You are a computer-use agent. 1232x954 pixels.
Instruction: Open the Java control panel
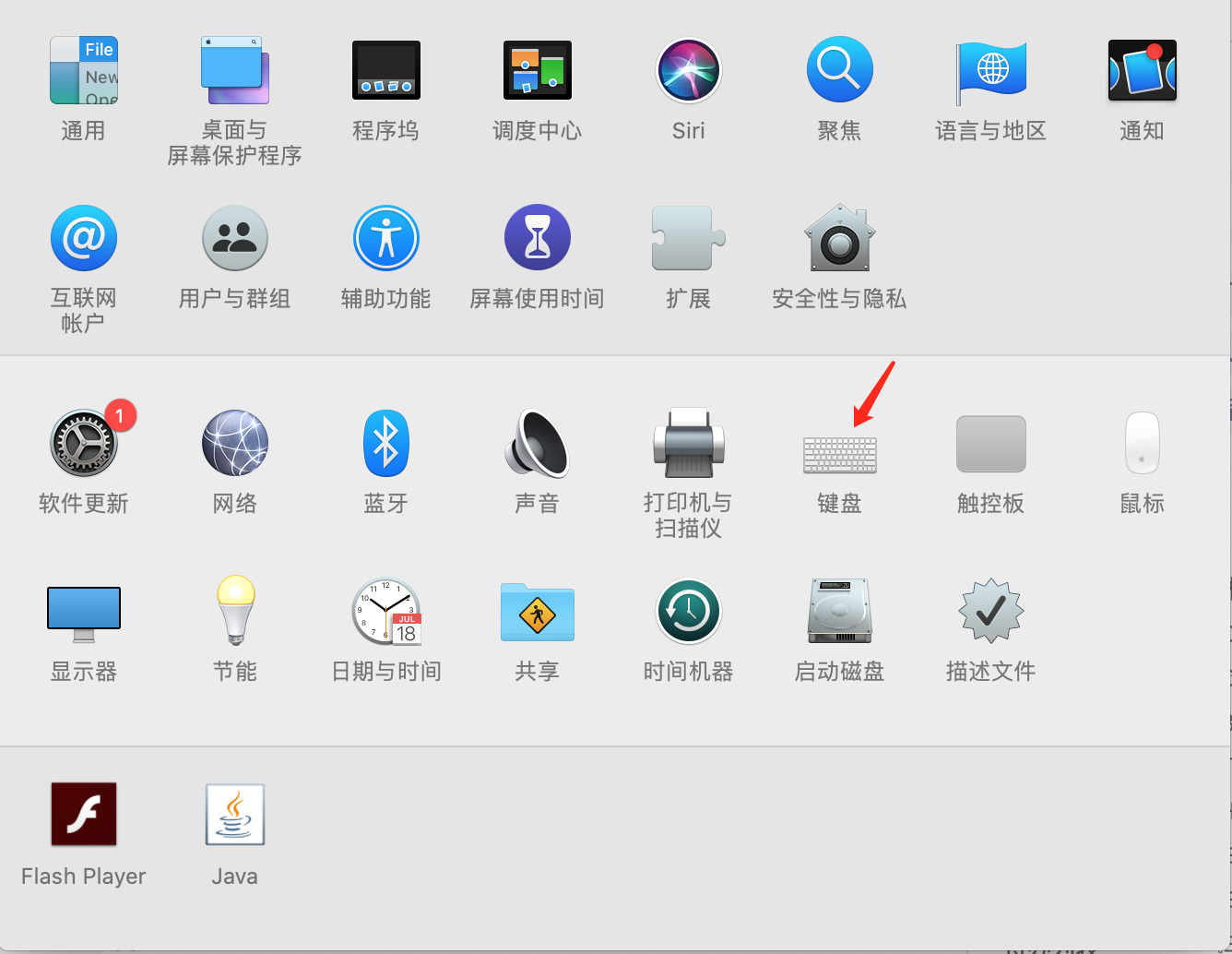pos(234,814)
